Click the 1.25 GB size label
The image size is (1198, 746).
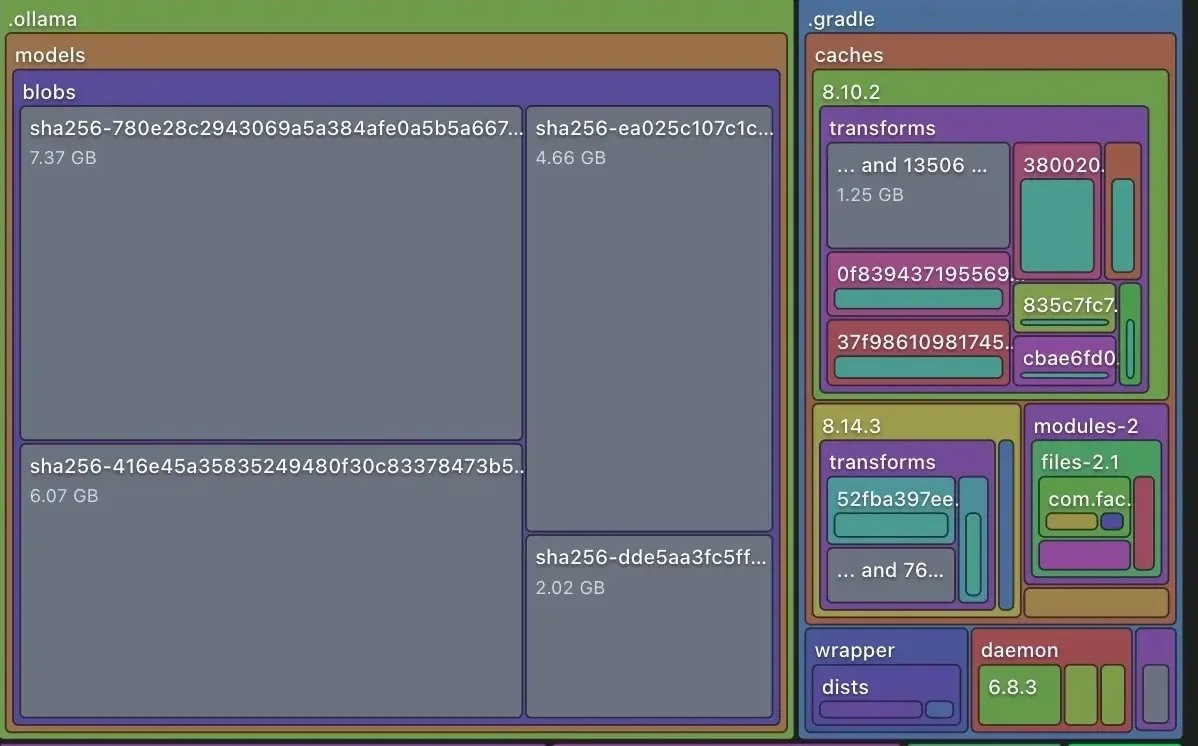[869, 194]
